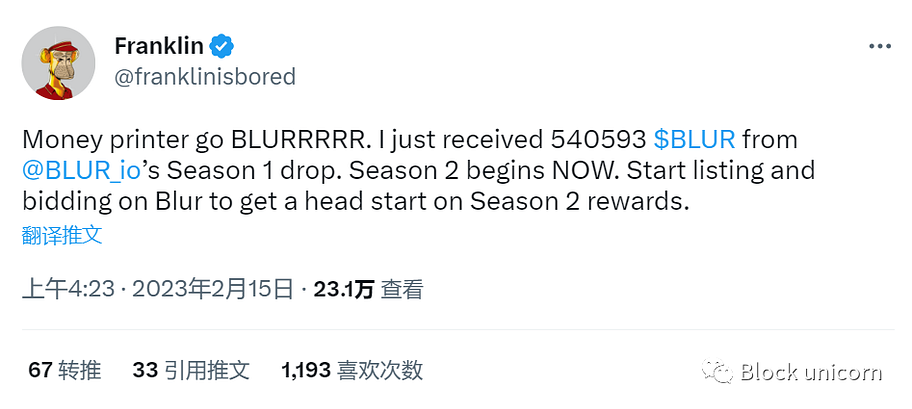
Task: View the 67 转推 retweets list
Action: (x=65, y=370)
